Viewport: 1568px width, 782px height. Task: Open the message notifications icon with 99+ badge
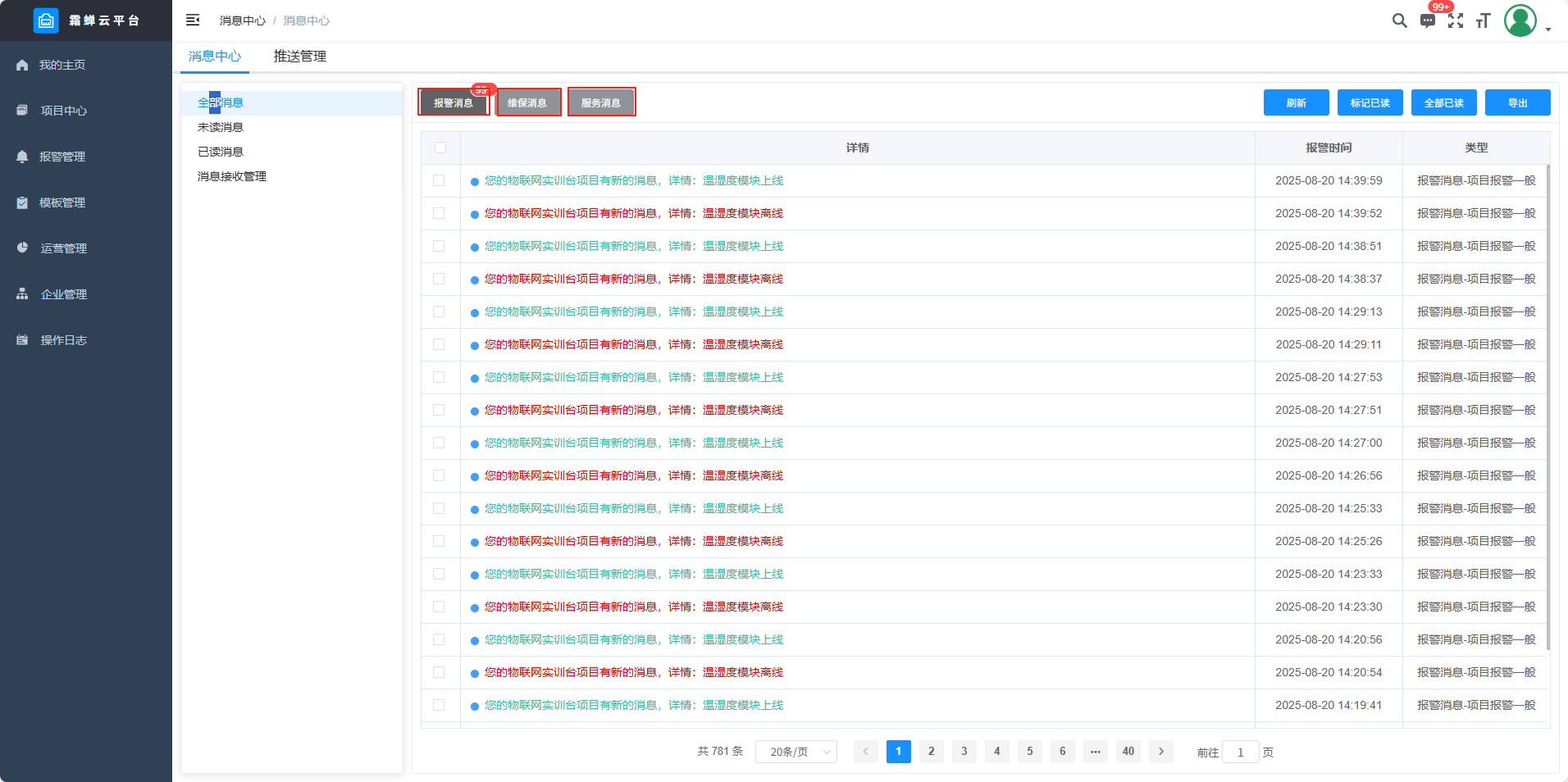pyautogui.click(x=1428, y=20)
